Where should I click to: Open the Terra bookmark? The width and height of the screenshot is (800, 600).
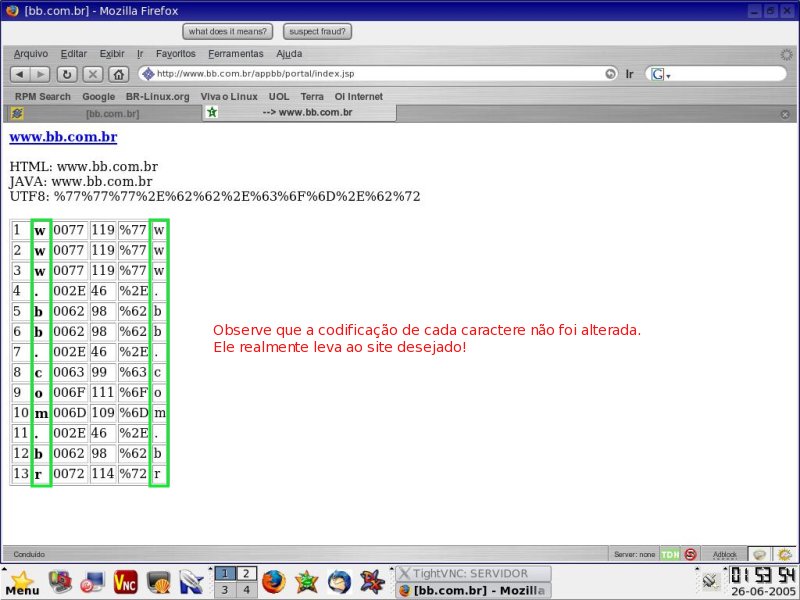pos(312,96)
